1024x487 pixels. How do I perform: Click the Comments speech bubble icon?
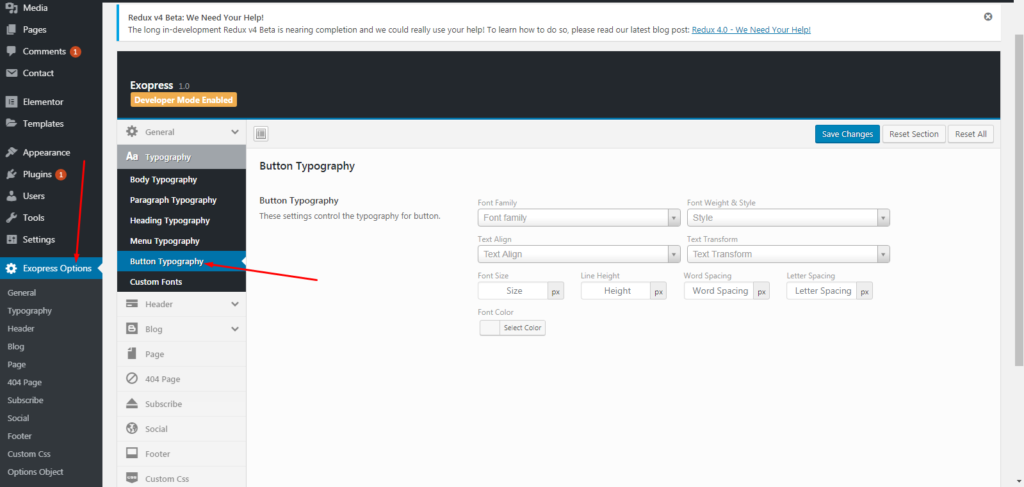11,51
